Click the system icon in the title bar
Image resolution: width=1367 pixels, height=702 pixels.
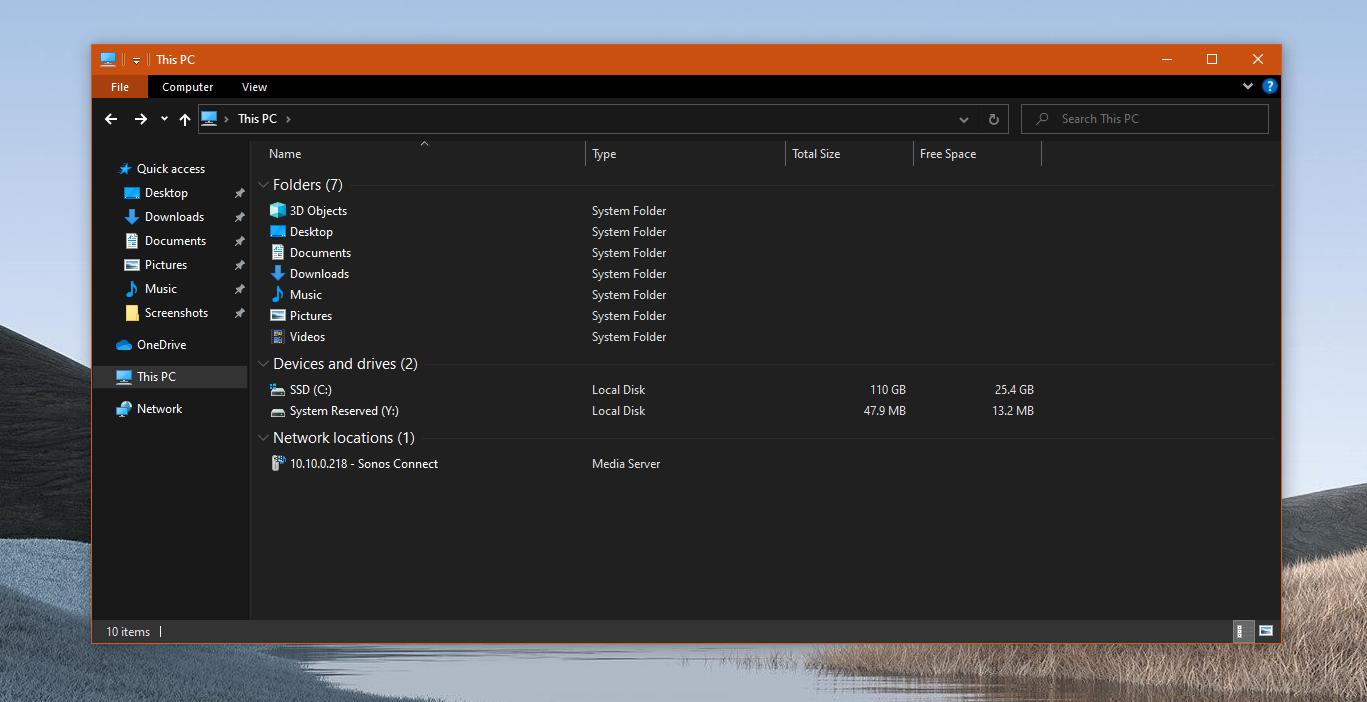[x=108, y=59]
